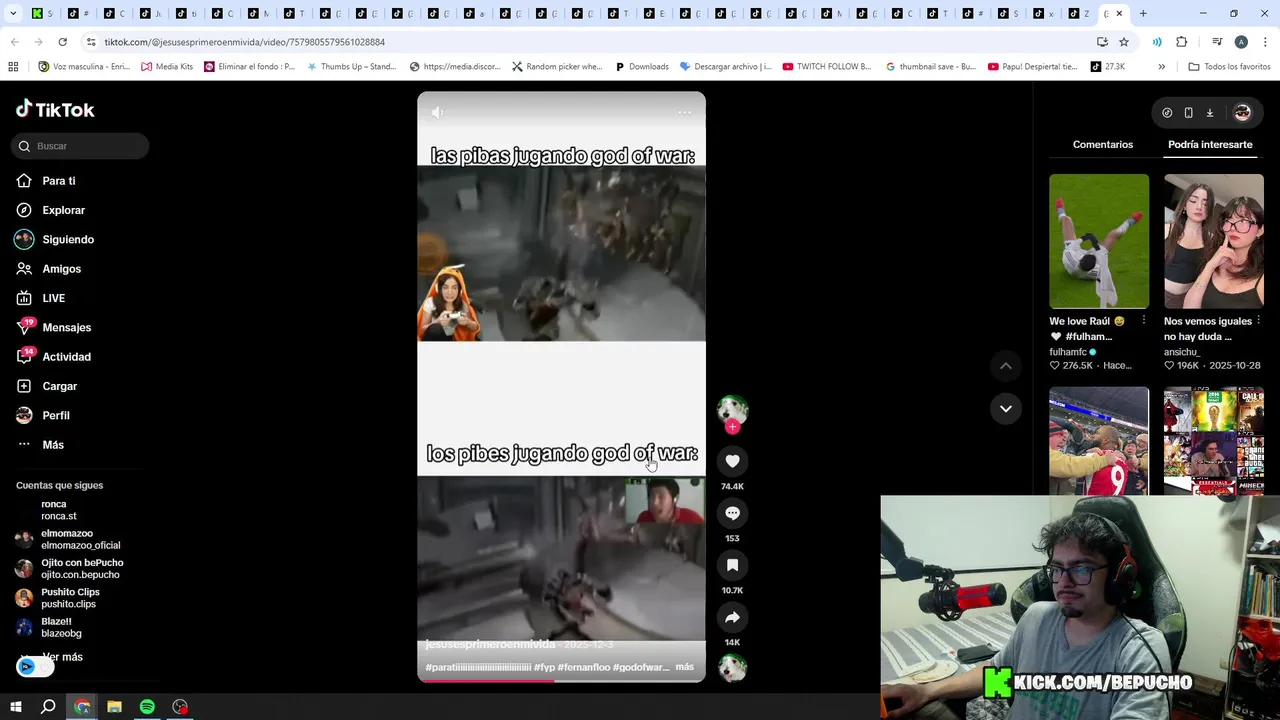Save video with bookmark icon
This screenshot has height=720, width=1280.
pyautogui.click(x=732, y=565)
